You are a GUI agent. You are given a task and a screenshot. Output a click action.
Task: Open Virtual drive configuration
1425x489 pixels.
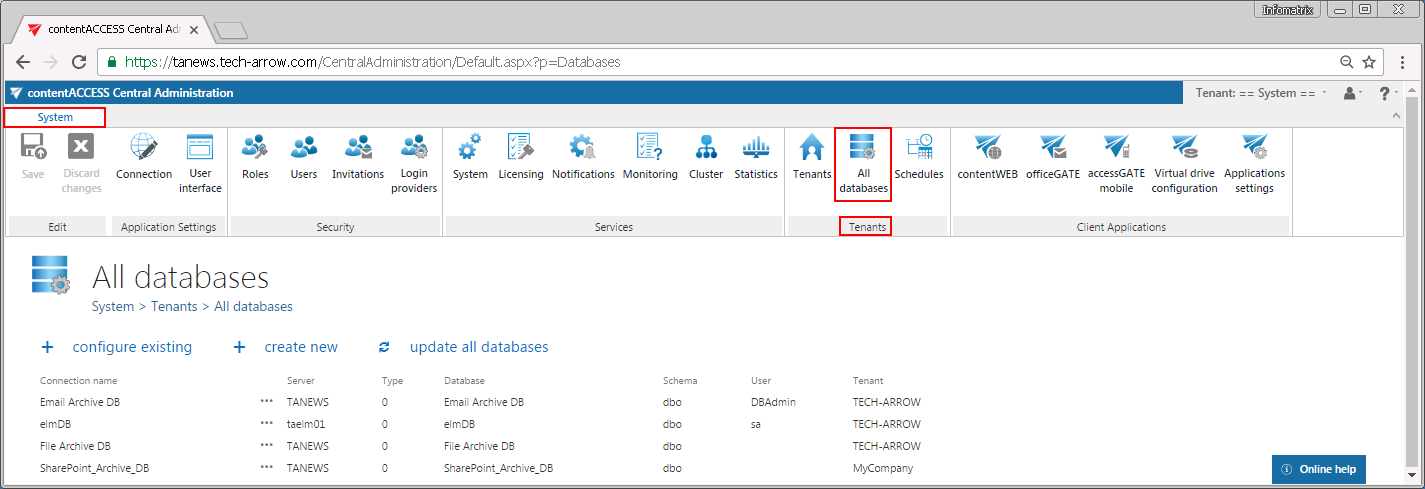1184,165
